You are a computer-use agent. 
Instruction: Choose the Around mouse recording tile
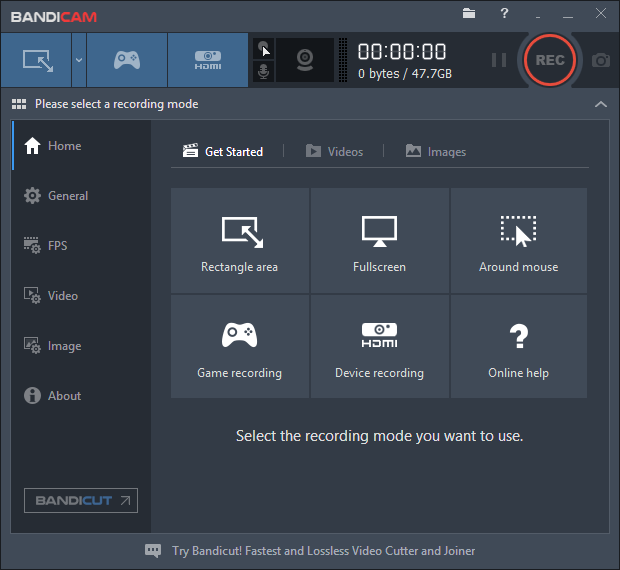tap(519, 240)
